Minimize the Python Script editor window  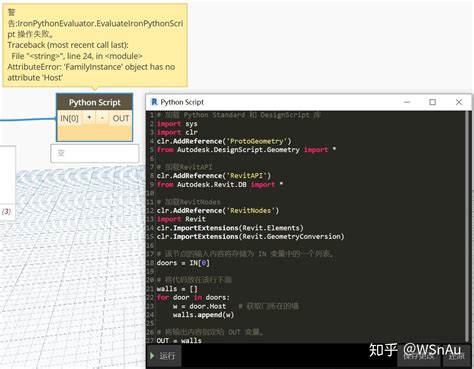click(407, 102)
